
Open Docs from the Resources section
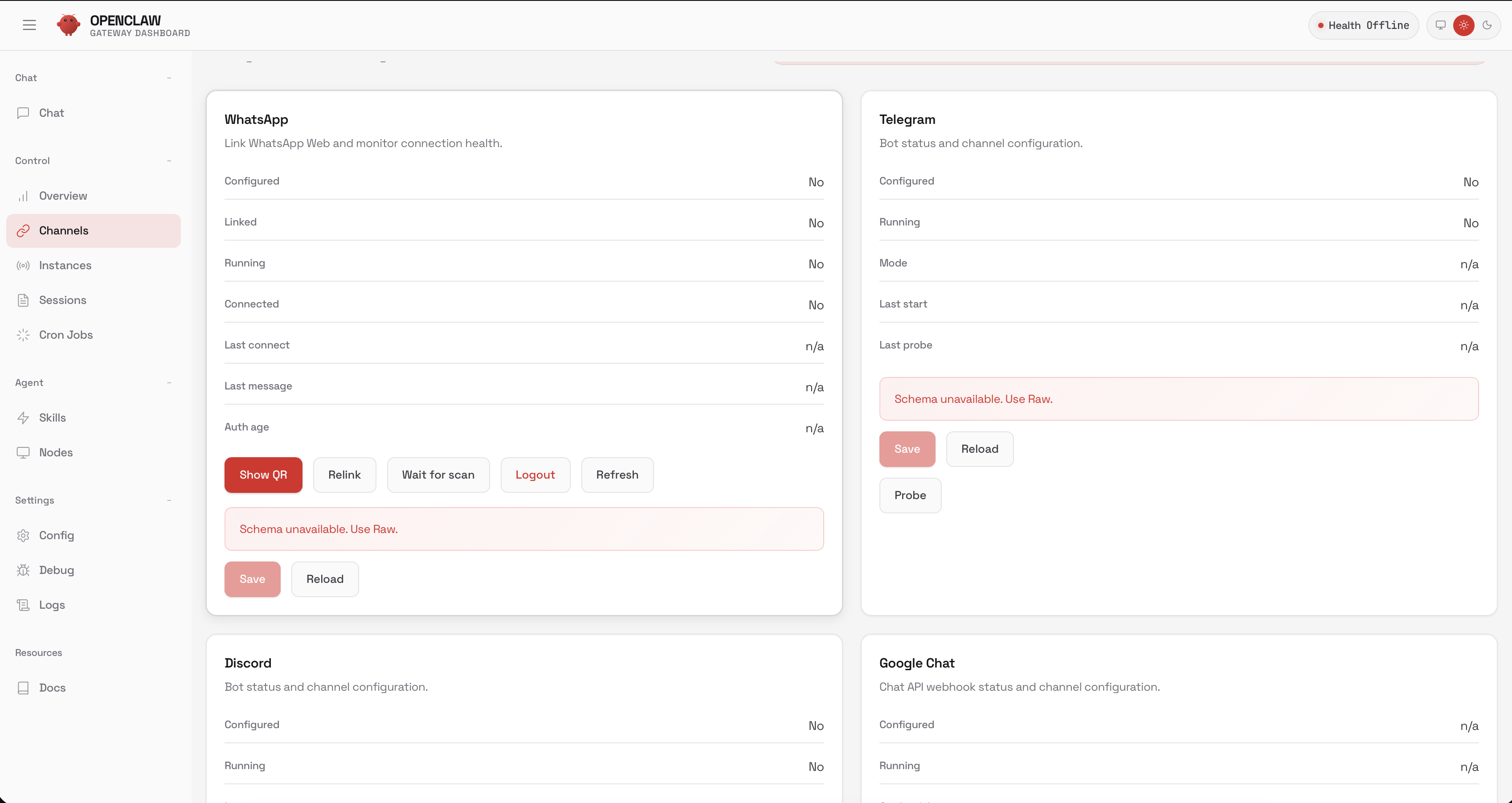point(24,688)
